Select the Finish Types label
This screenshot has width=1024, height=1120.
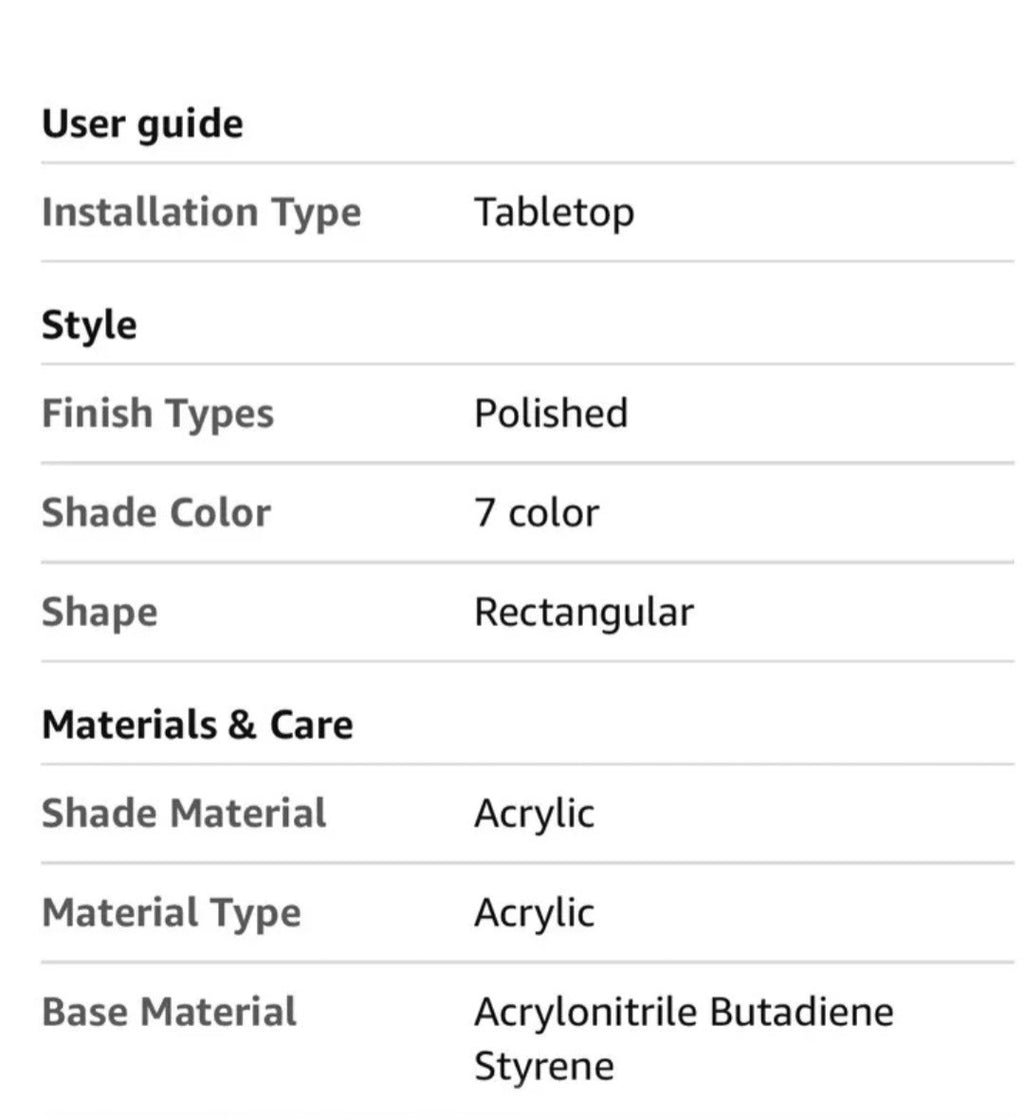tap(158, 414)
